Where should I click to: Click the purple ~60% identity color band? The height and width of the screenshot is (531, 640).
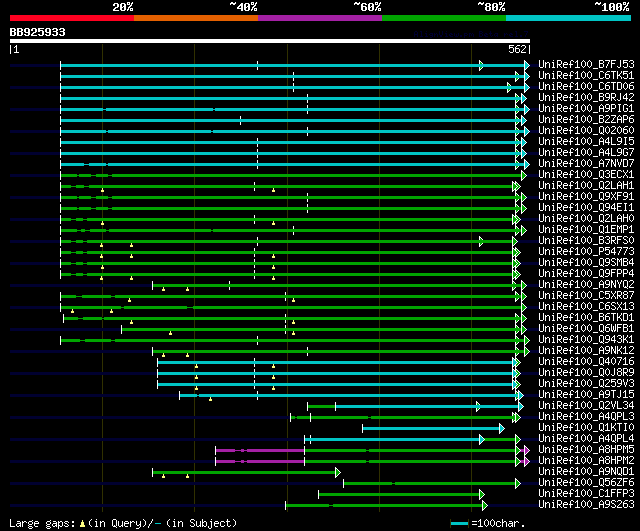coord(320,18)
